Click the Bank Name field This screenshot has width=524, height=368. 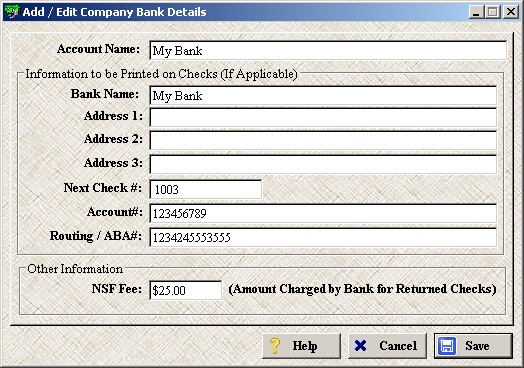[x=323, y=96]
